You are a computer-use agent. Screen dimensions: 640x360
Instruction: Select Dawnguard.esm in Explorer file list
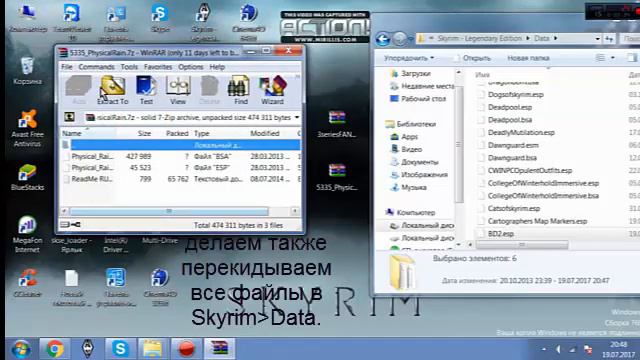[513, 145]
